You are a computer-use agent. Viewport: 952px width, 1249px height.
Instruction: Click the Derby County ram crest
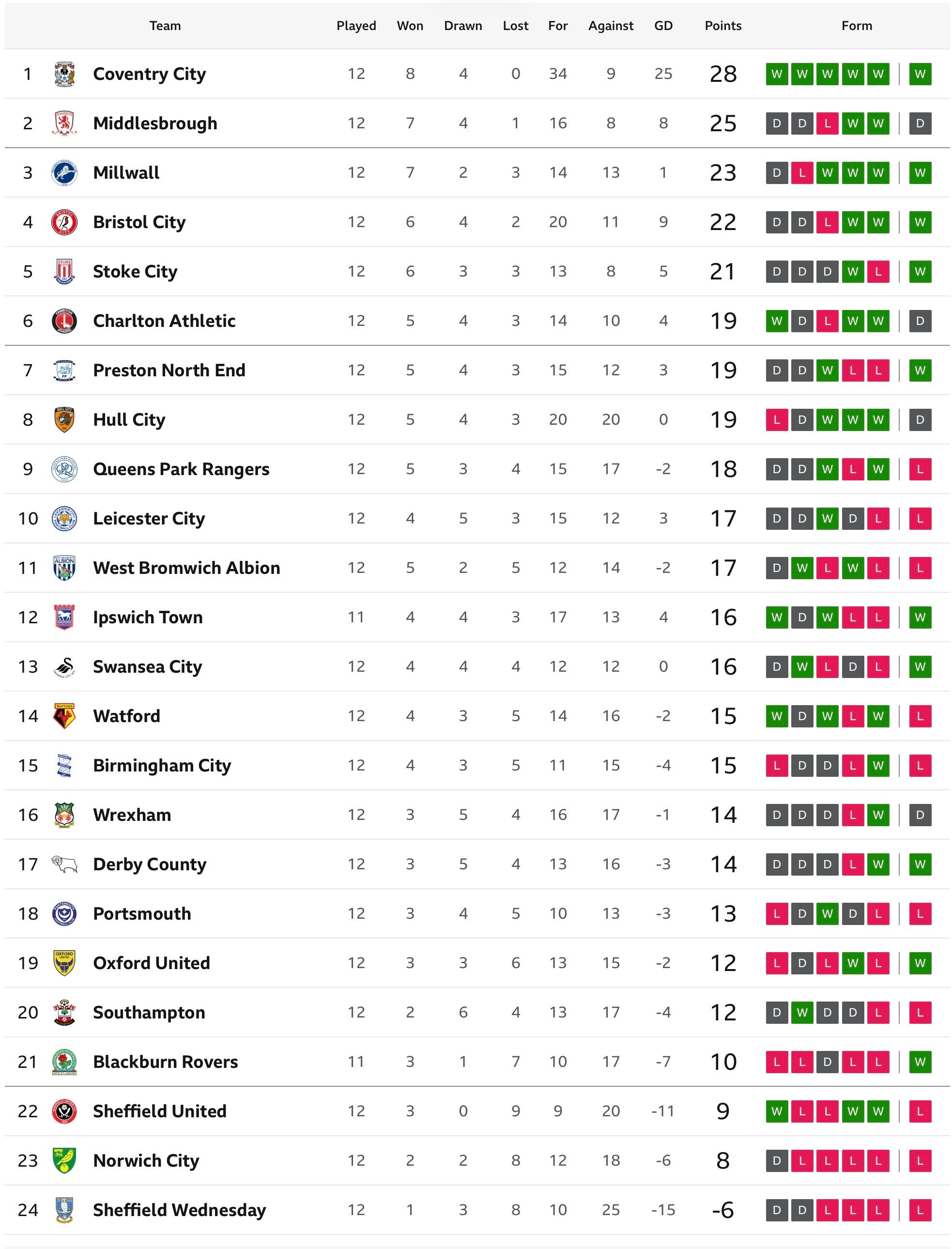click(x=64, y=864)
